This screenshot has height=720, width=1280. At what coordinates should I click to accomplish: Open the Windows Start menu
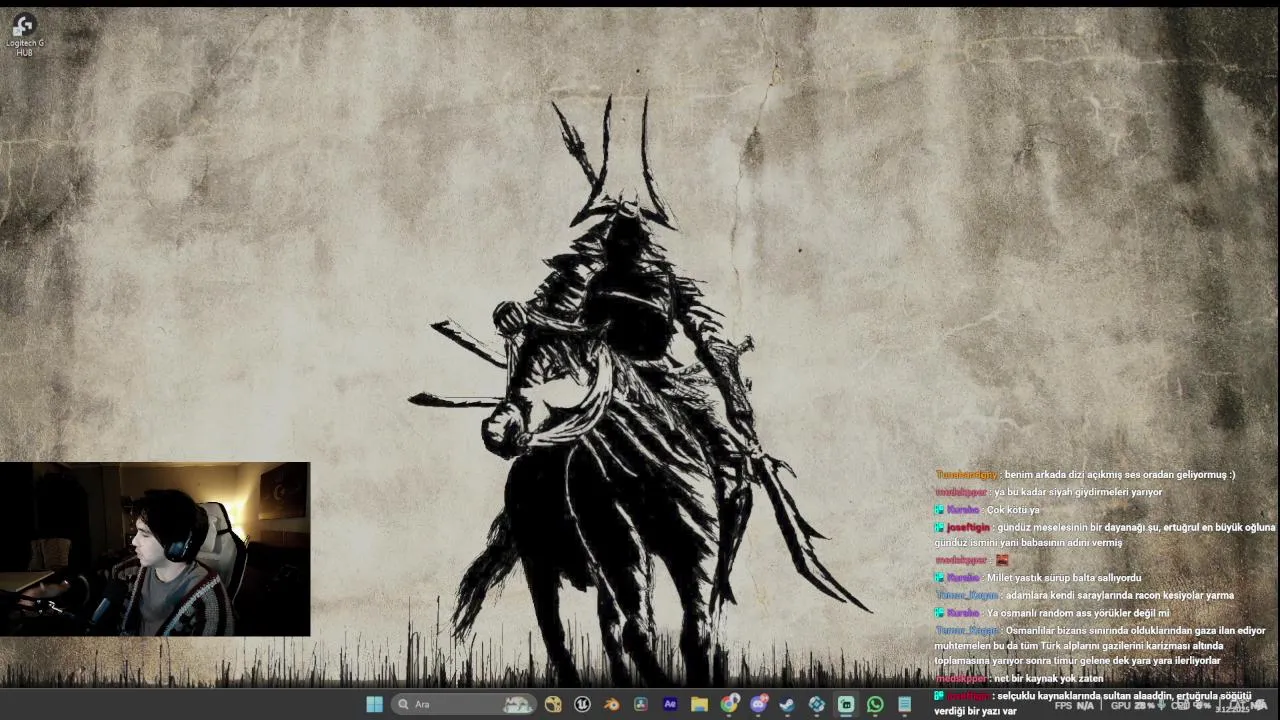[374, 704]
